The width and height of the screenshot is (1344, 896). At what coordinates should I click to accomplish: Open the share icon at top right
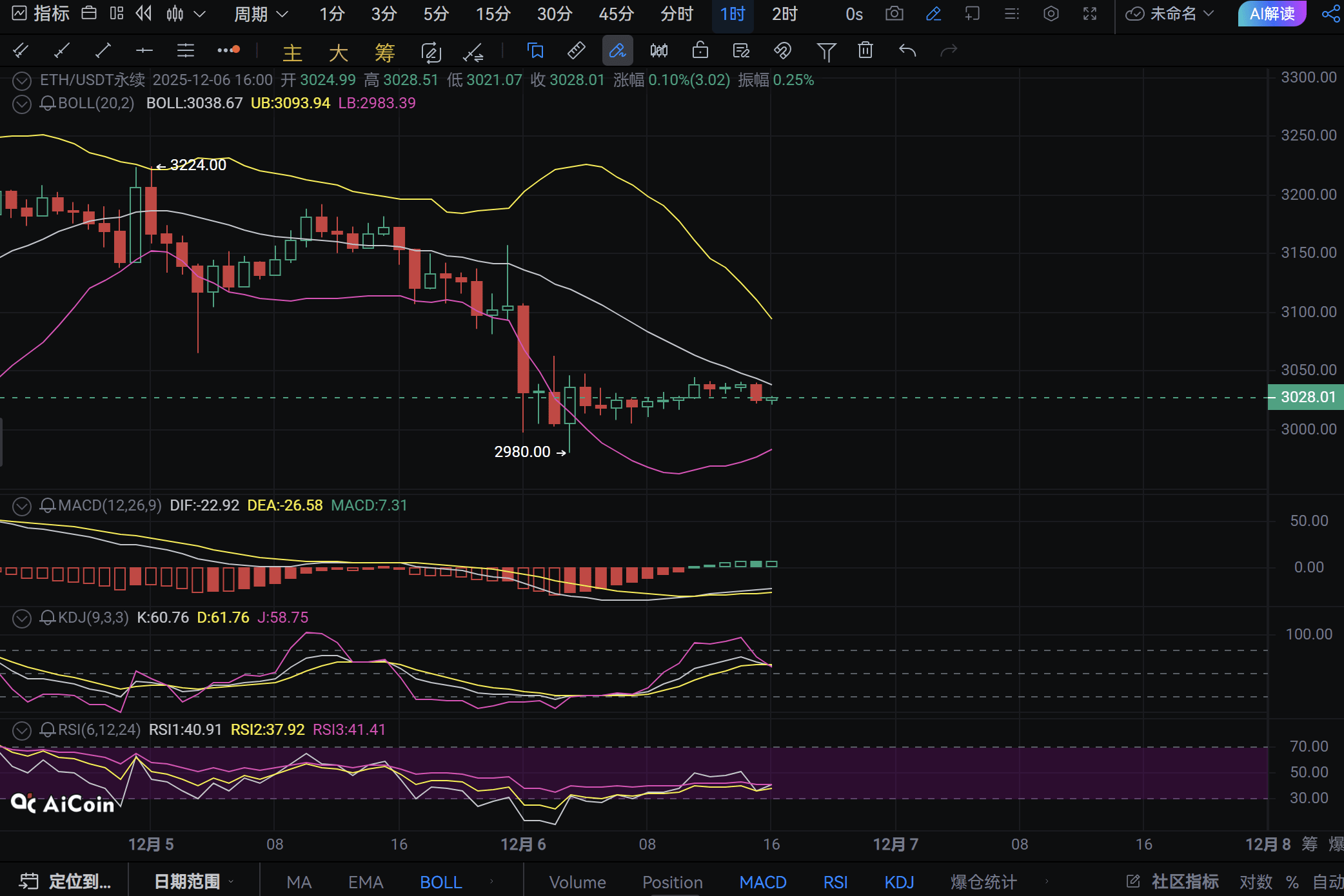(x=1330, y=14)
